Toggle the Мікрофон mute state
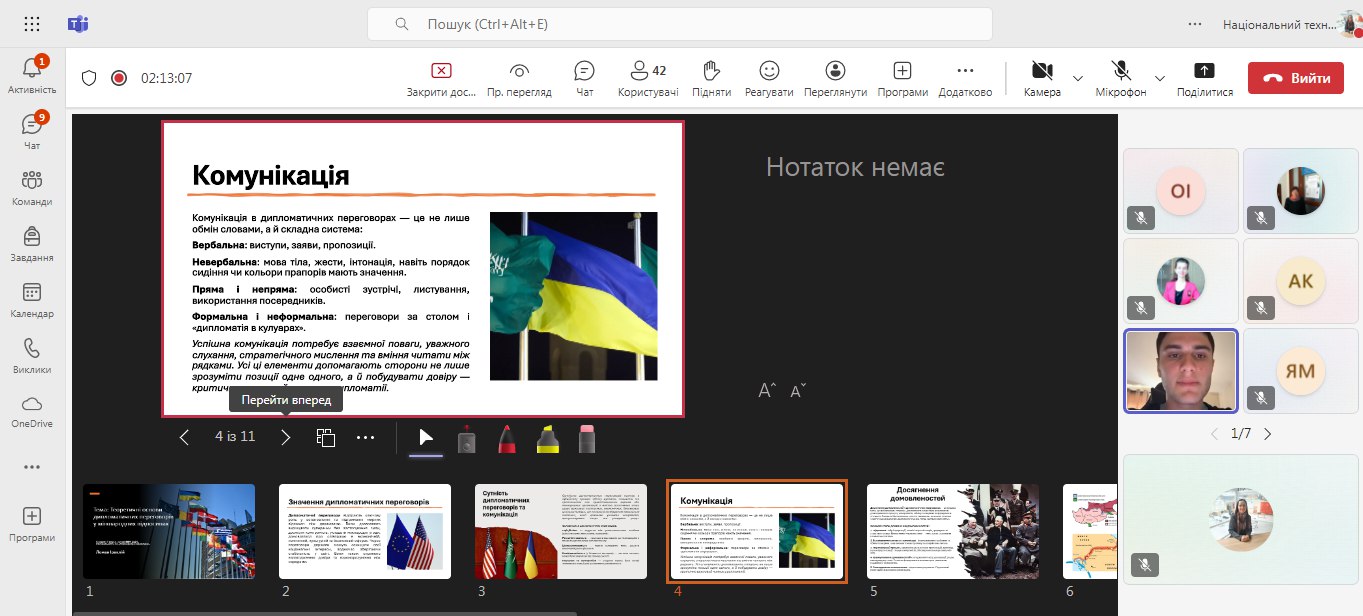The width and height of the screenshot is (1363, 616). 1120,77
